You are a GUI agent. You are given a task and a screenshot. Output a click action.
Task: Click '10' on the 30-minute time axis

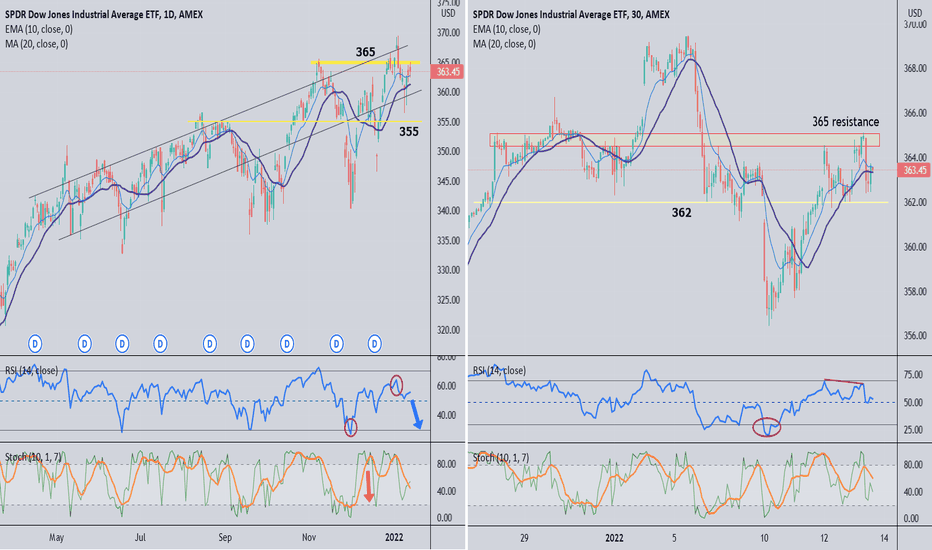coord(764,538)
